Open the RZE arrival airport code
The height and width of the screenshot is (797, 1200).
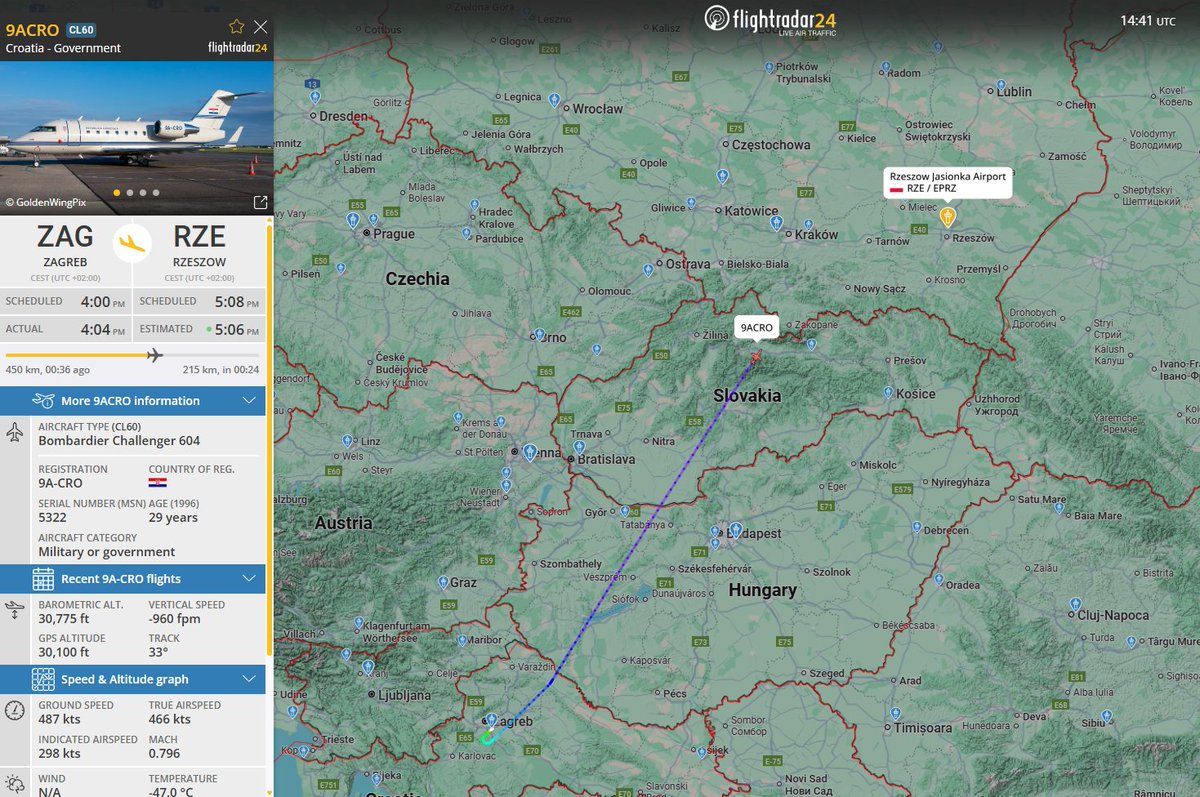tap(199, 237)
